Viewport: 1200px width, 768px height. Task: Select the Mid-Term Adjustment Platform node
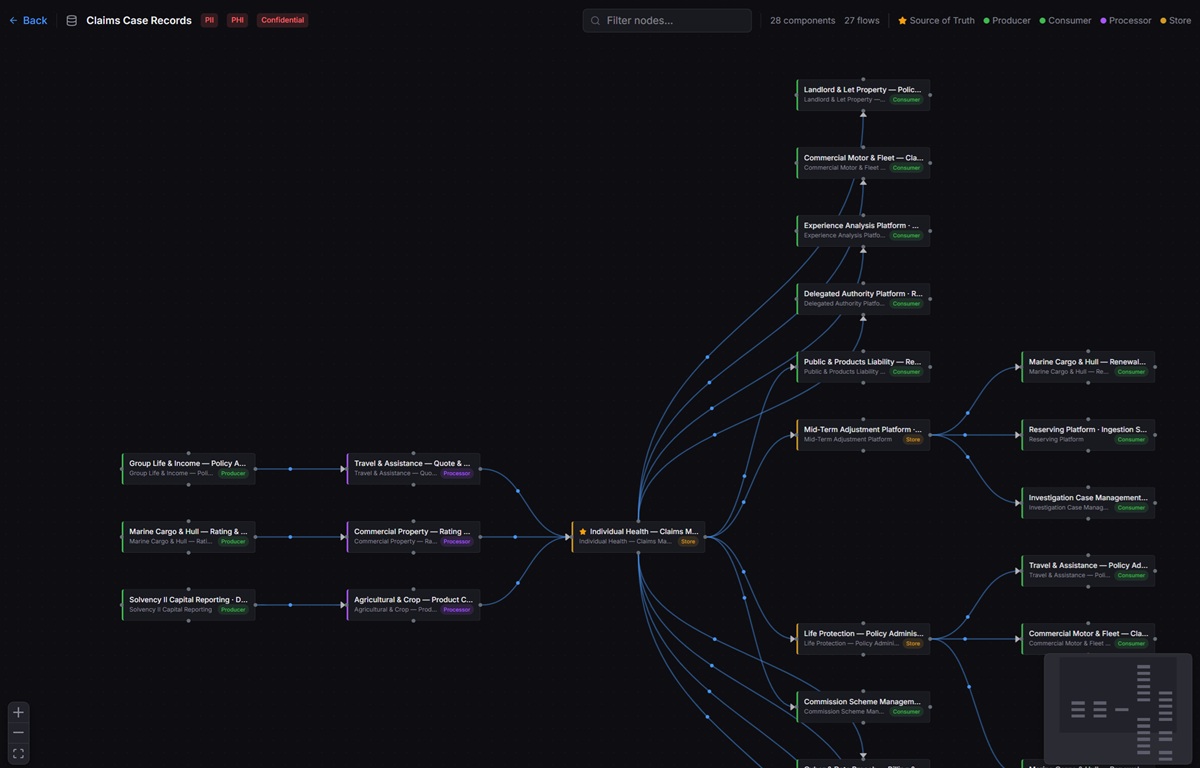pyautogui.click(x=863, y=434)
